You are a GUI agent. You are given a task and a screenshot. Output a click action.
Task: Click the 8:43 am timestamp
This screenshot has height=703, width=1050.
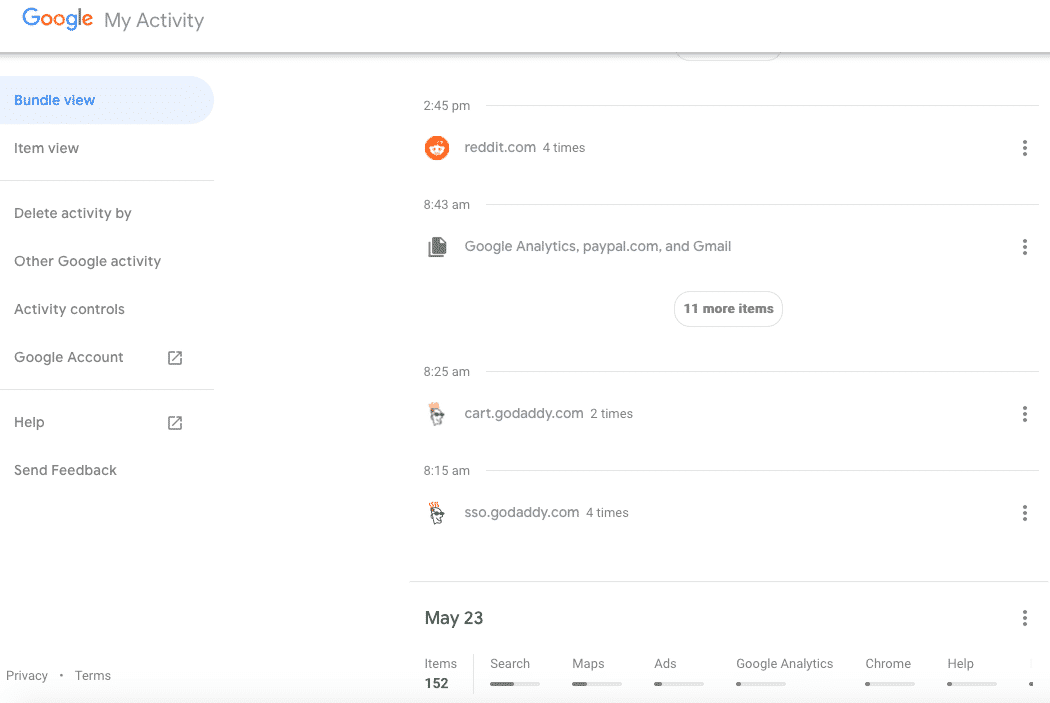click(447, 205)
